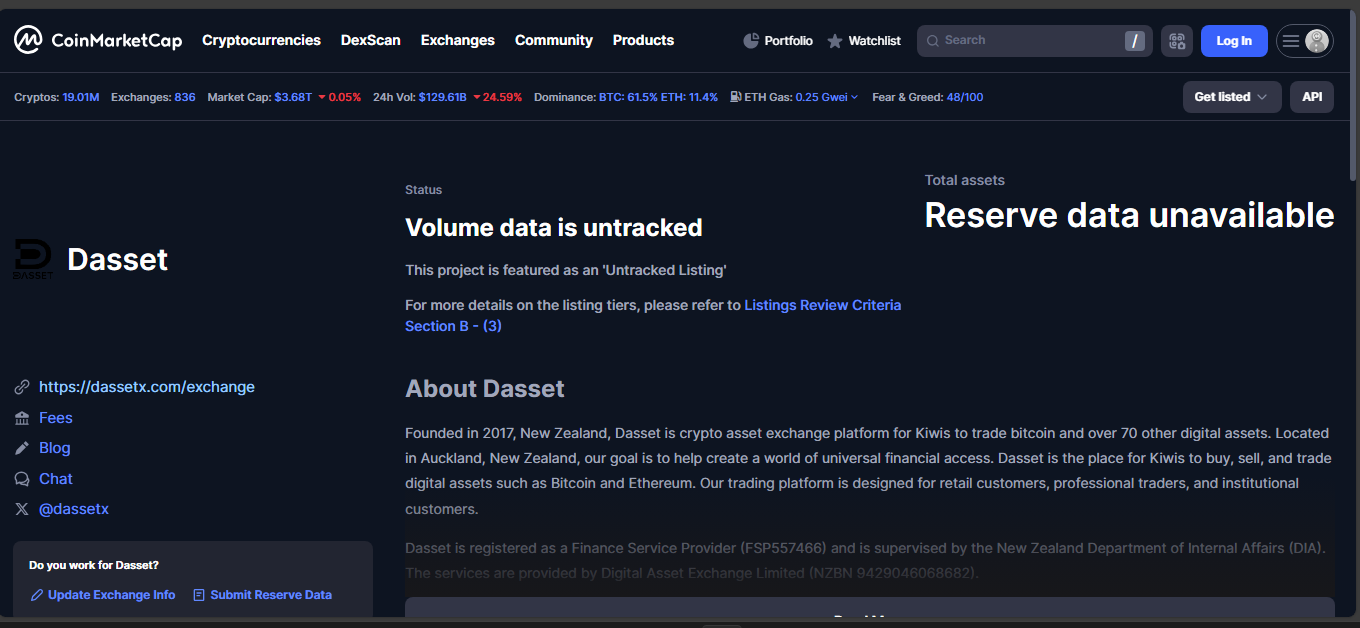Image resolution: width=1360 pixels, height=628 pixels.
Task: Click the 'Reserve data unavailable' text
Action: pyautogui.click(x=1129, y=215)
